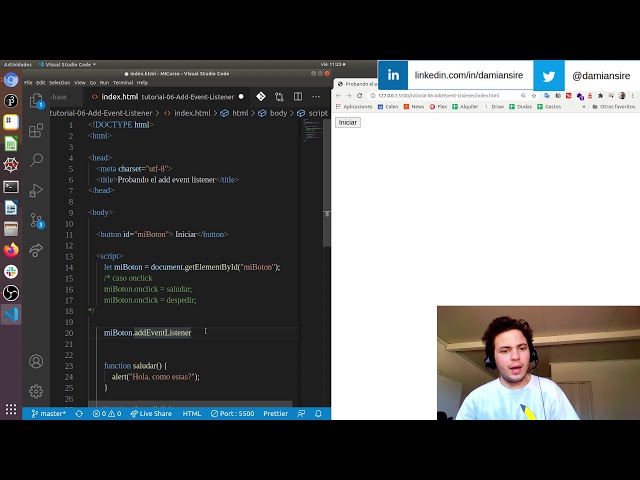The height and width of the screenshot is (480, 640).
Task: Open Slack from the Ubuntu dock
Action: tap(11, 271)
